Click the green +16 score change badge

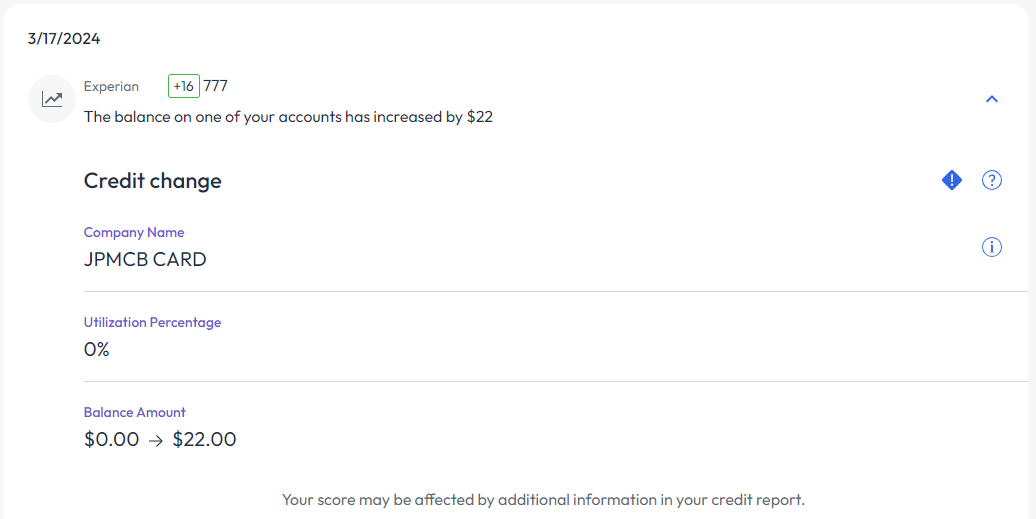(184, 86)
